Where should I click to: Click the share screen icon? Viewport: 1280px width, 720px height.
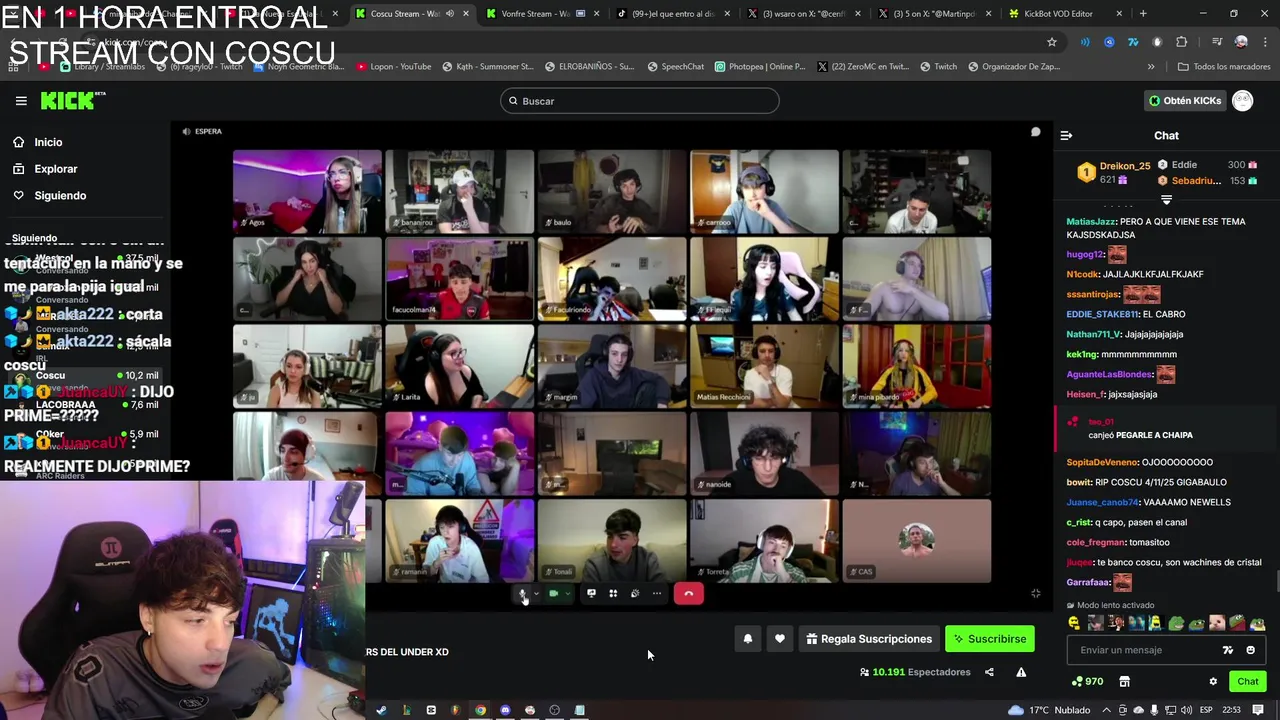click(x=591, y=593)
